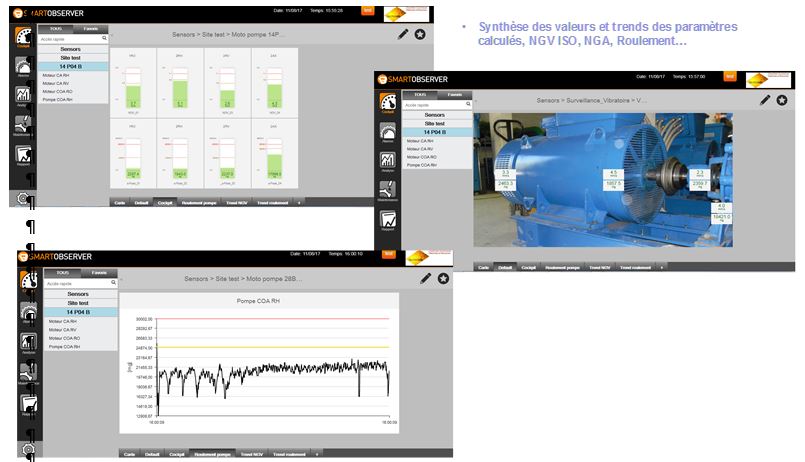Open Rapport sidebar icon in gauges window
This screenshot has height=462, width=805.
coord(23,155)
